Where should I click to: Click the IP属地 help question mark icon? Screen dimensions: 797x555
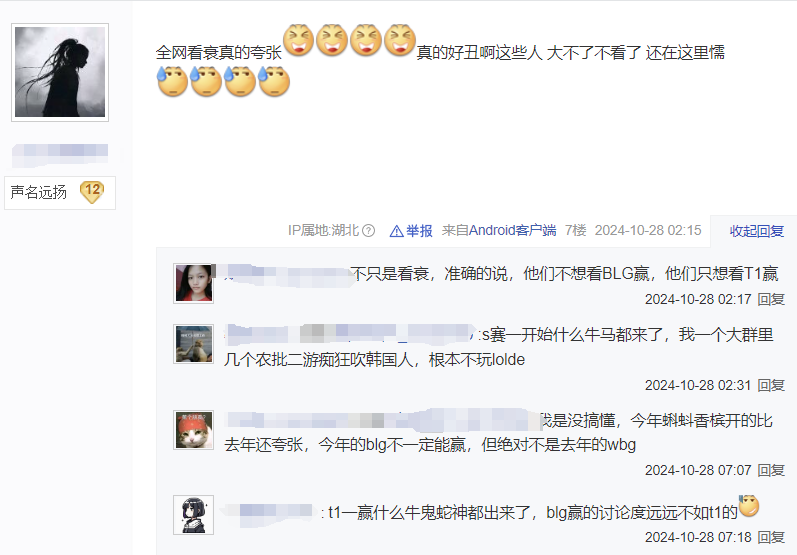pos(369,231)
